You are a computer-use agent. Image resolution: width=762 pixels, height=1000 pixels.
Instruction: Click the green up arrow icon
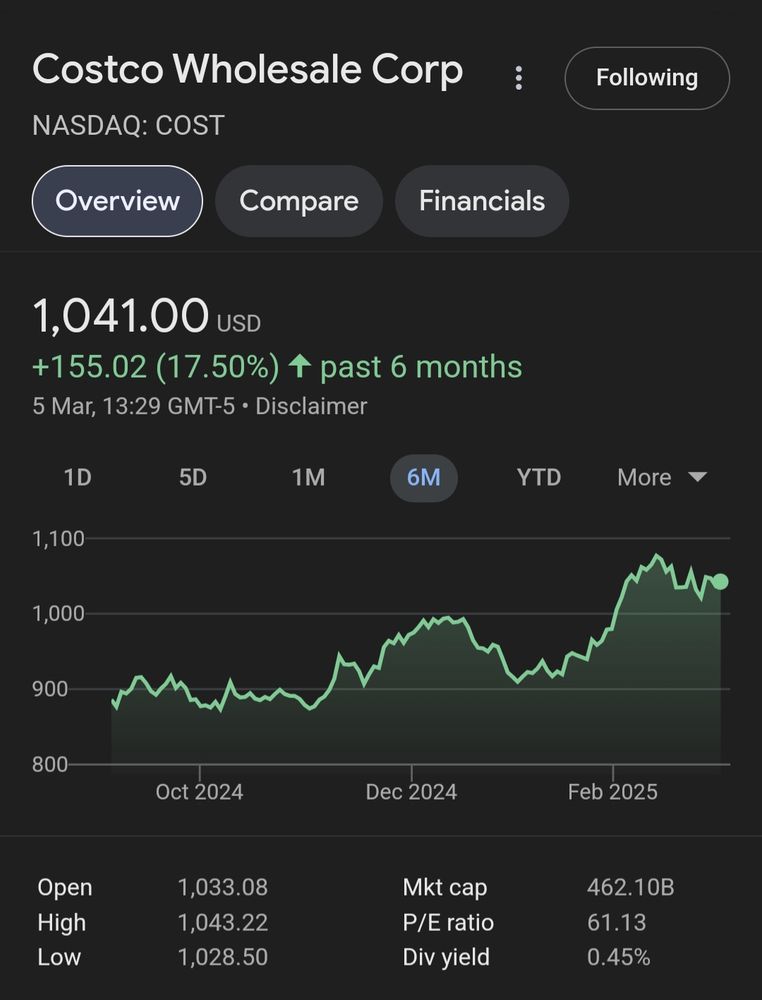point(300,365)
